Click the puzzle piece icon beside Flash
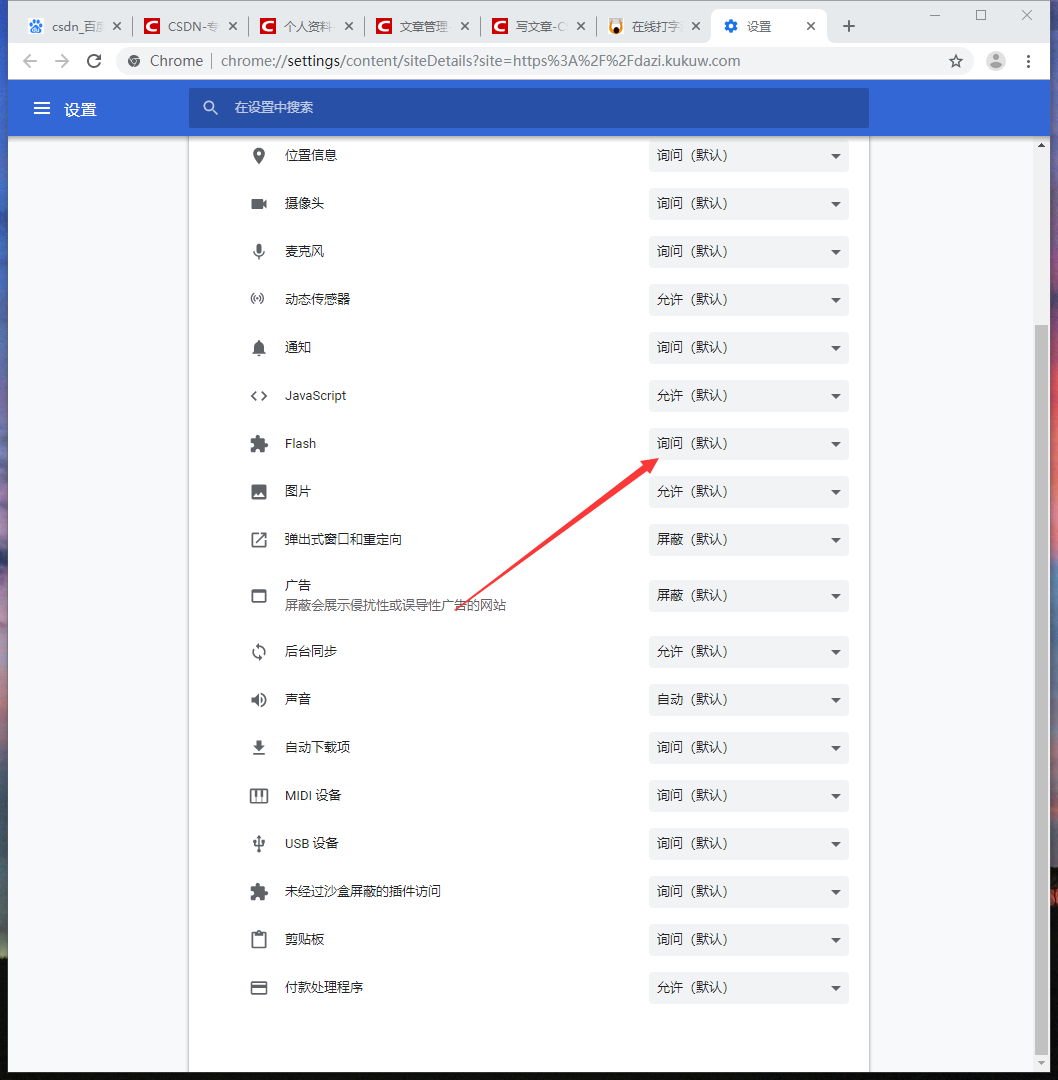This screenshot has width=1058, height=1080. [x=258, y=444]
